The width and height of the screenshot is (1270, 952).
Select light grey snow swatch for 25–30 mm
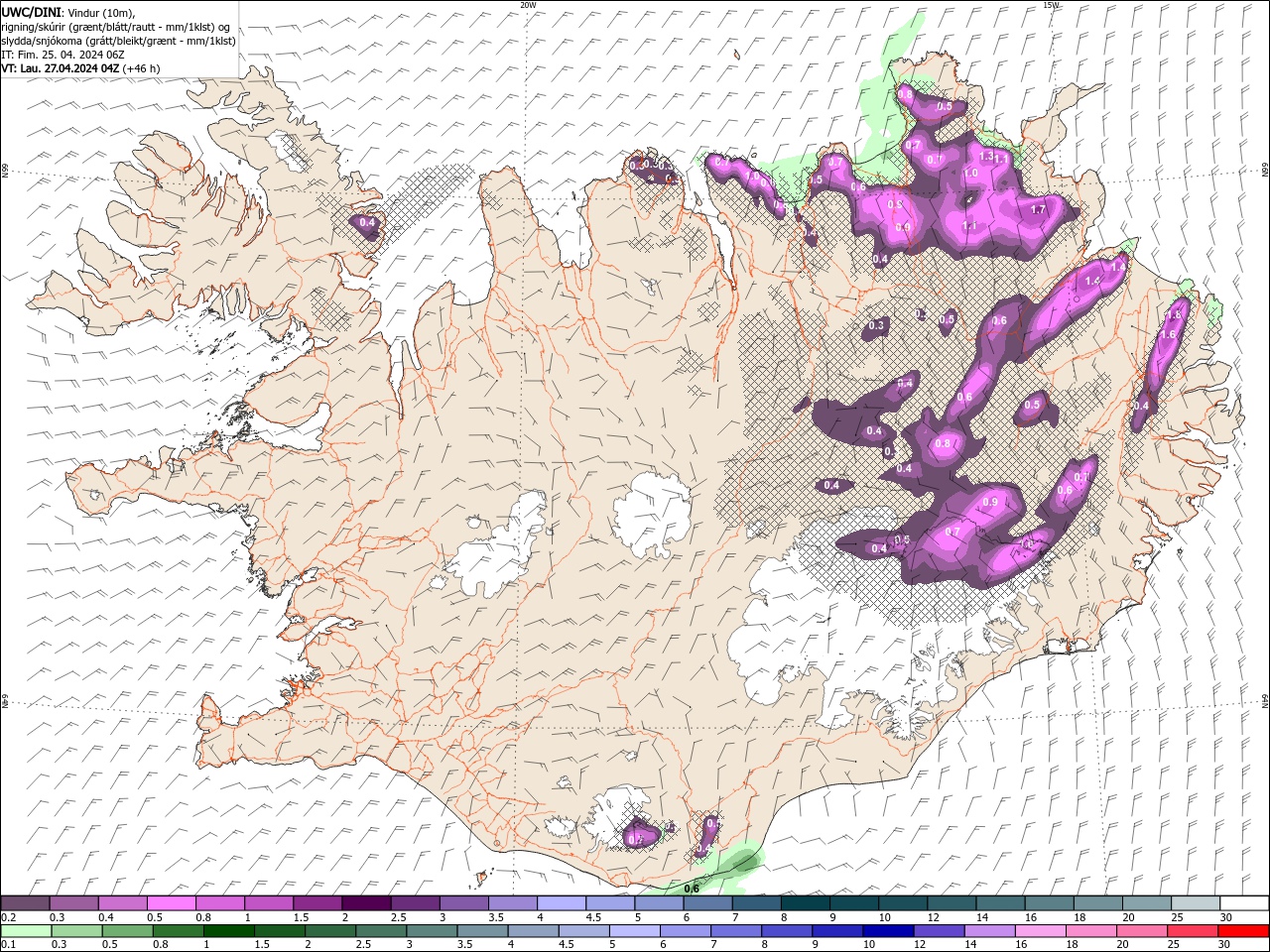pos(1195,903)
